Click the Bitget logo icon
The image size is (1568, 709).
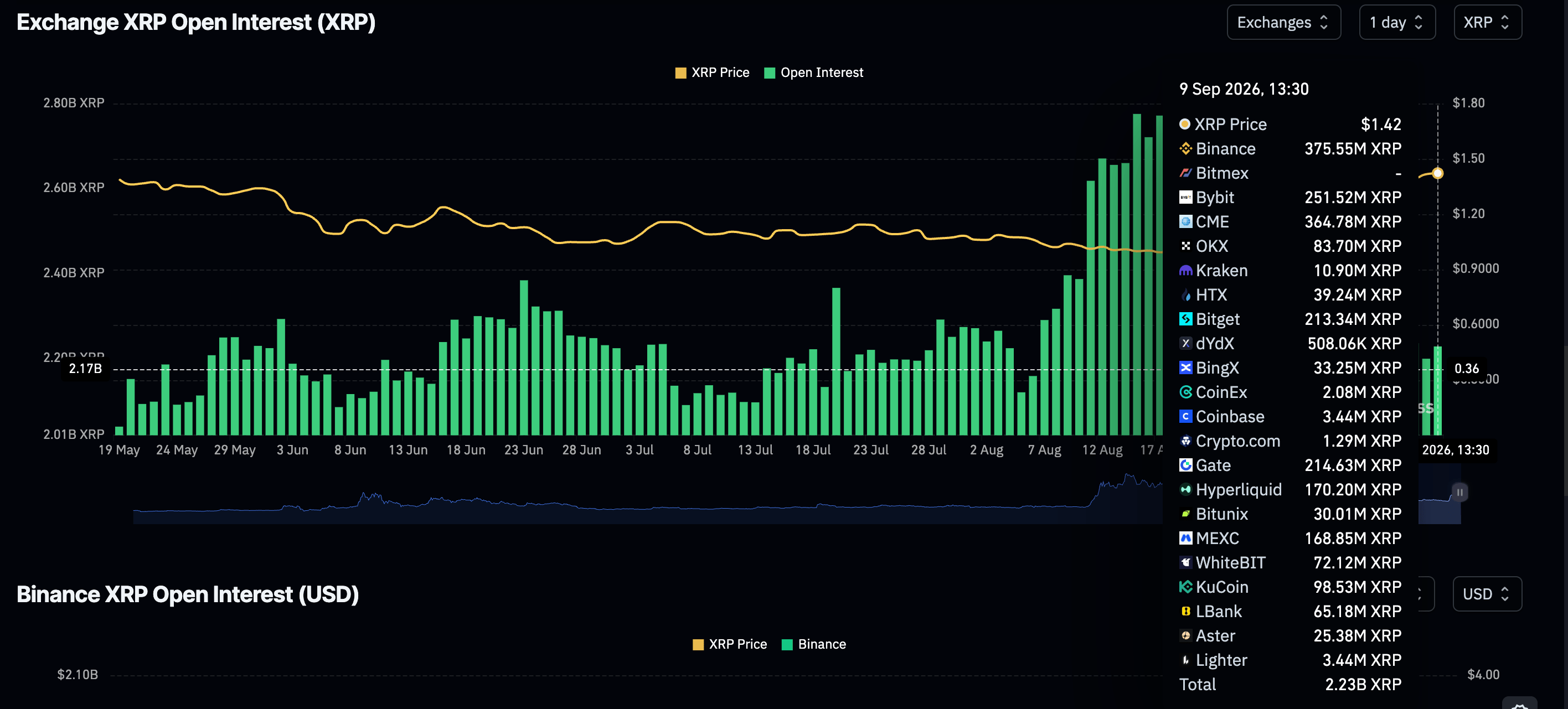coord(1185,319)
